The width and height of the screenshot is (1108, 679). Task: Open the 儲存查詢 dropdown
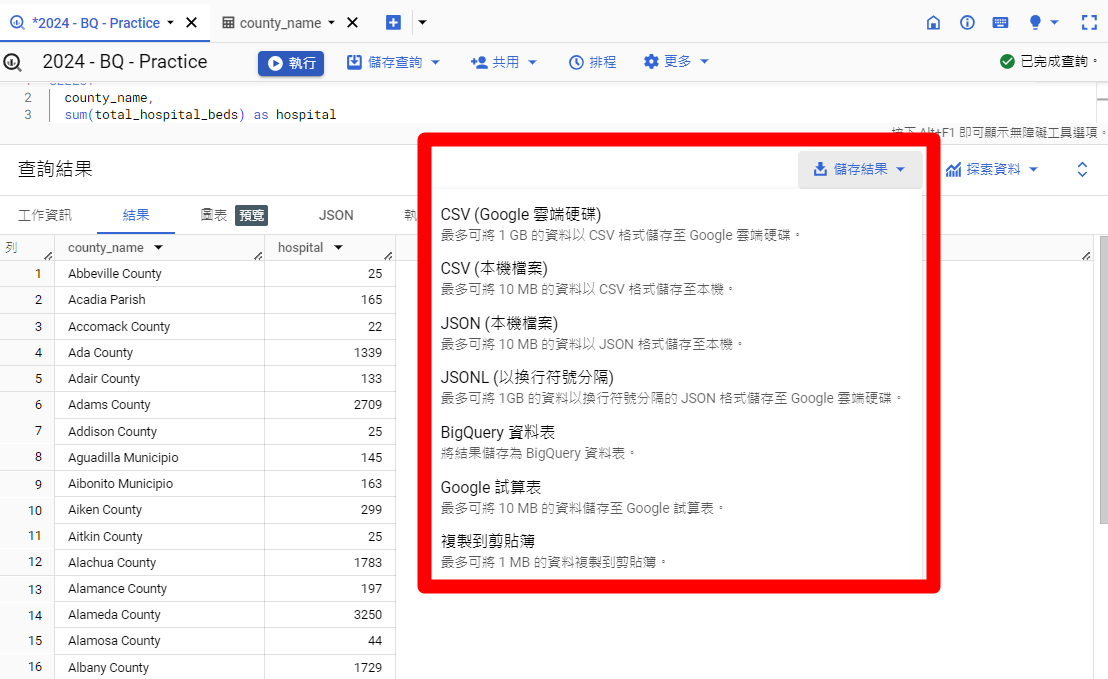pos(394,62)
